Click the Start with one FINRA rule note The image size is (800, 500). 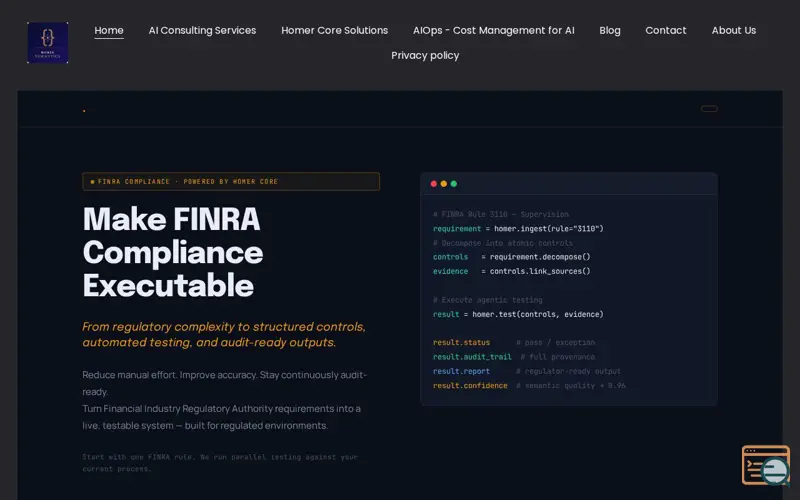[220, 463]
